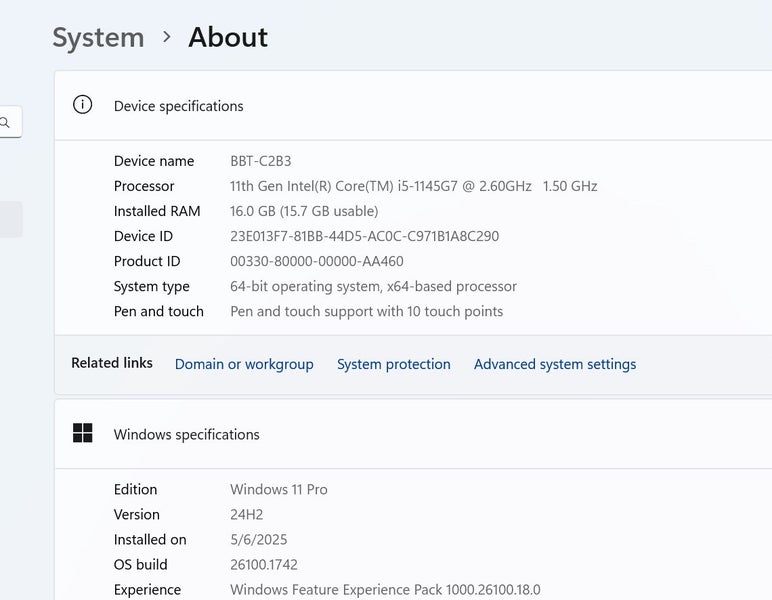Click the Device ID value

(364, 236)
